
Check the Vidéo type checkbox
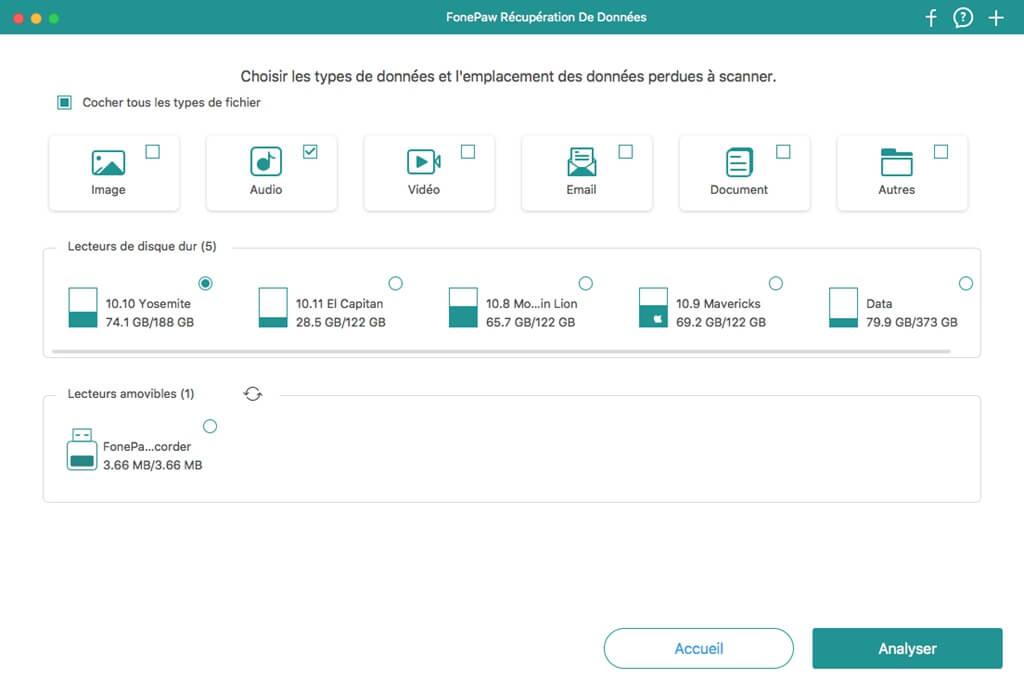pyautogui.click(x=468, y=151)
